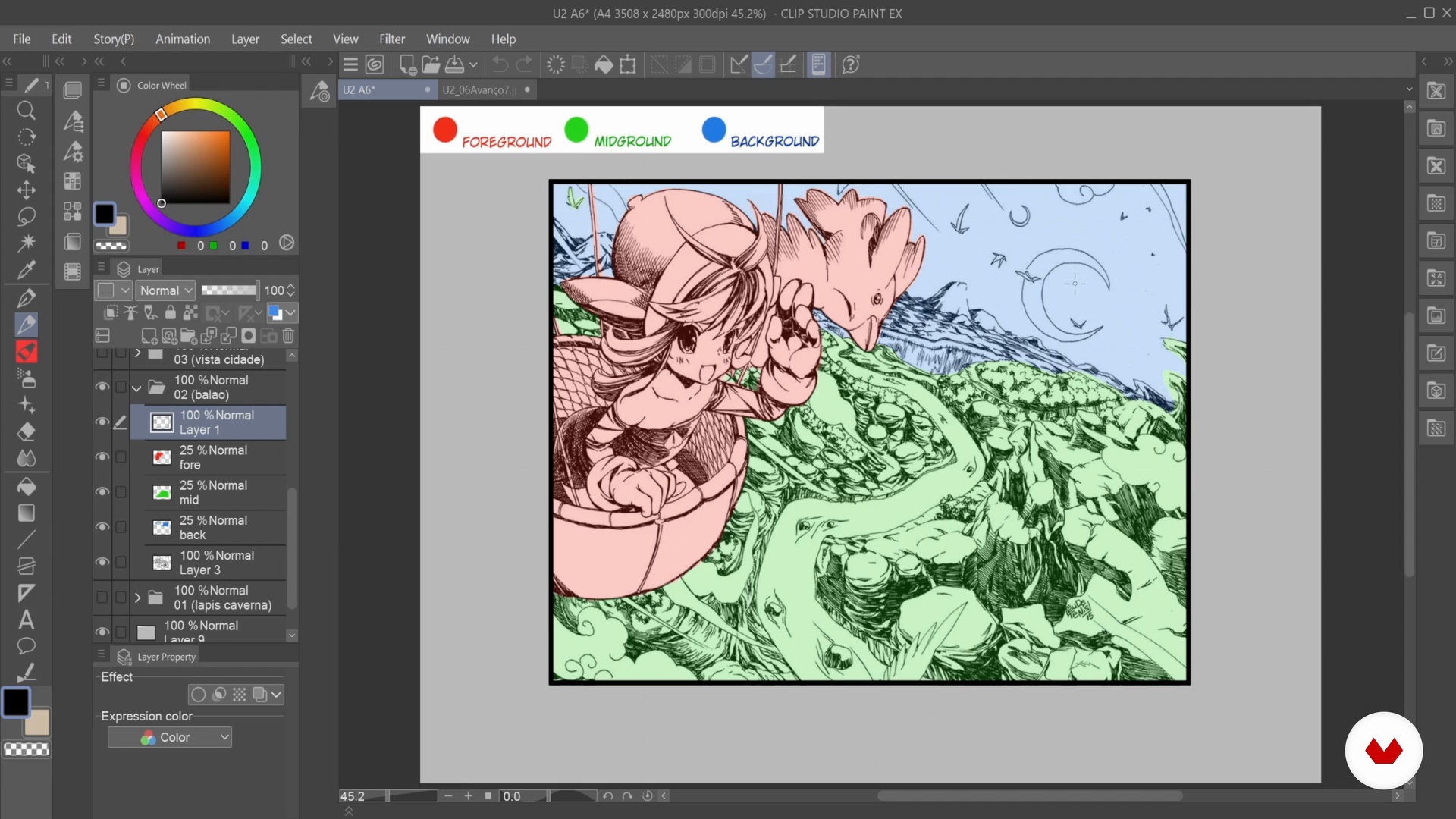Create new layer folder icon
The image size is (1456, 819).
pos(189,336)
